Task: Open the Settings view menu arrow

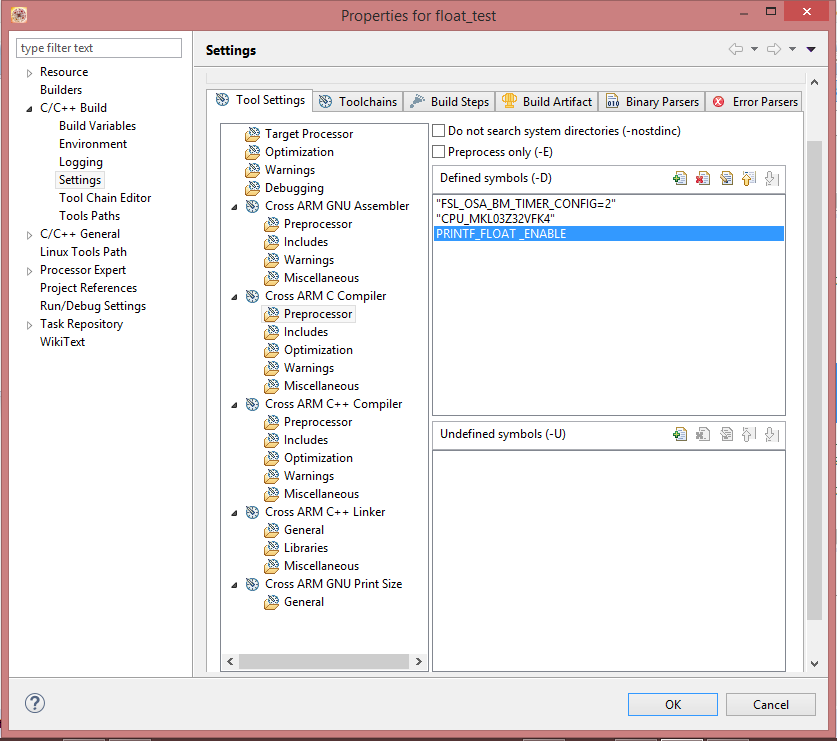Action: (811, 49)
